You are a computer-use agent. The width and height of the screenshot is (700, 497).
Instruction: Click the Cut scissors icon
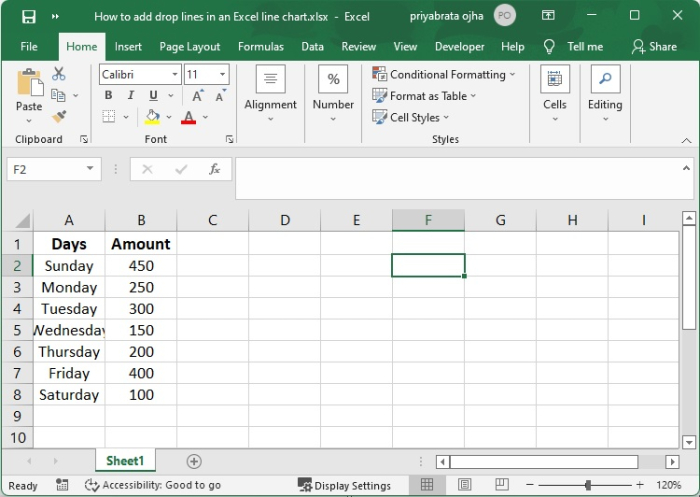click(x=58, y=74)
